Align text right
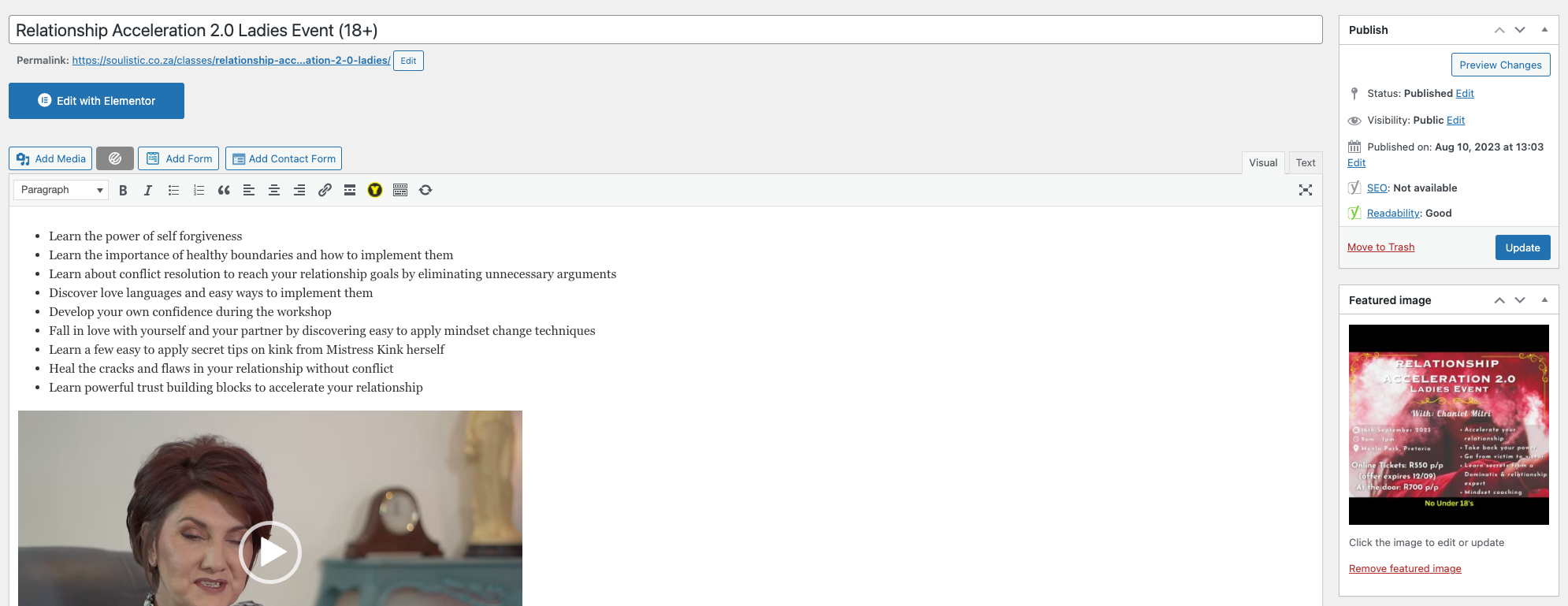1568x606 pixels. (x=299, y=190)
